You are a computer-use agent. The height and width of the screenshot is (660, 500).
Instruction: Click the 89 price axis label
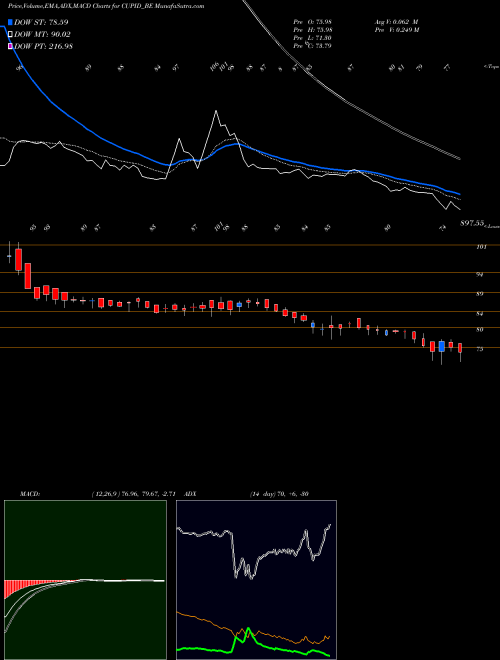tap(479, 294)
